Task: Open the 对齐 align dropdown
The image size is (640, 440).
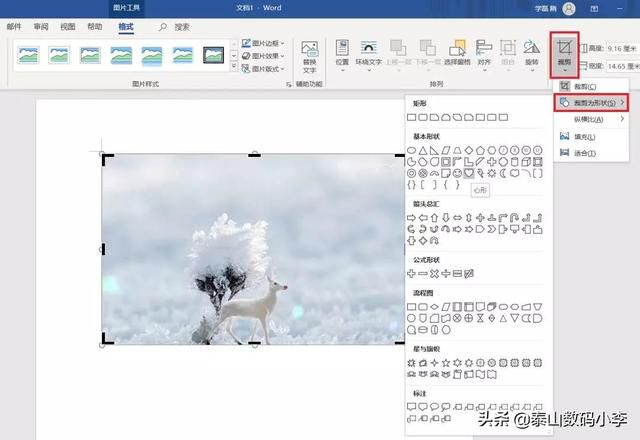Action: 484,56
